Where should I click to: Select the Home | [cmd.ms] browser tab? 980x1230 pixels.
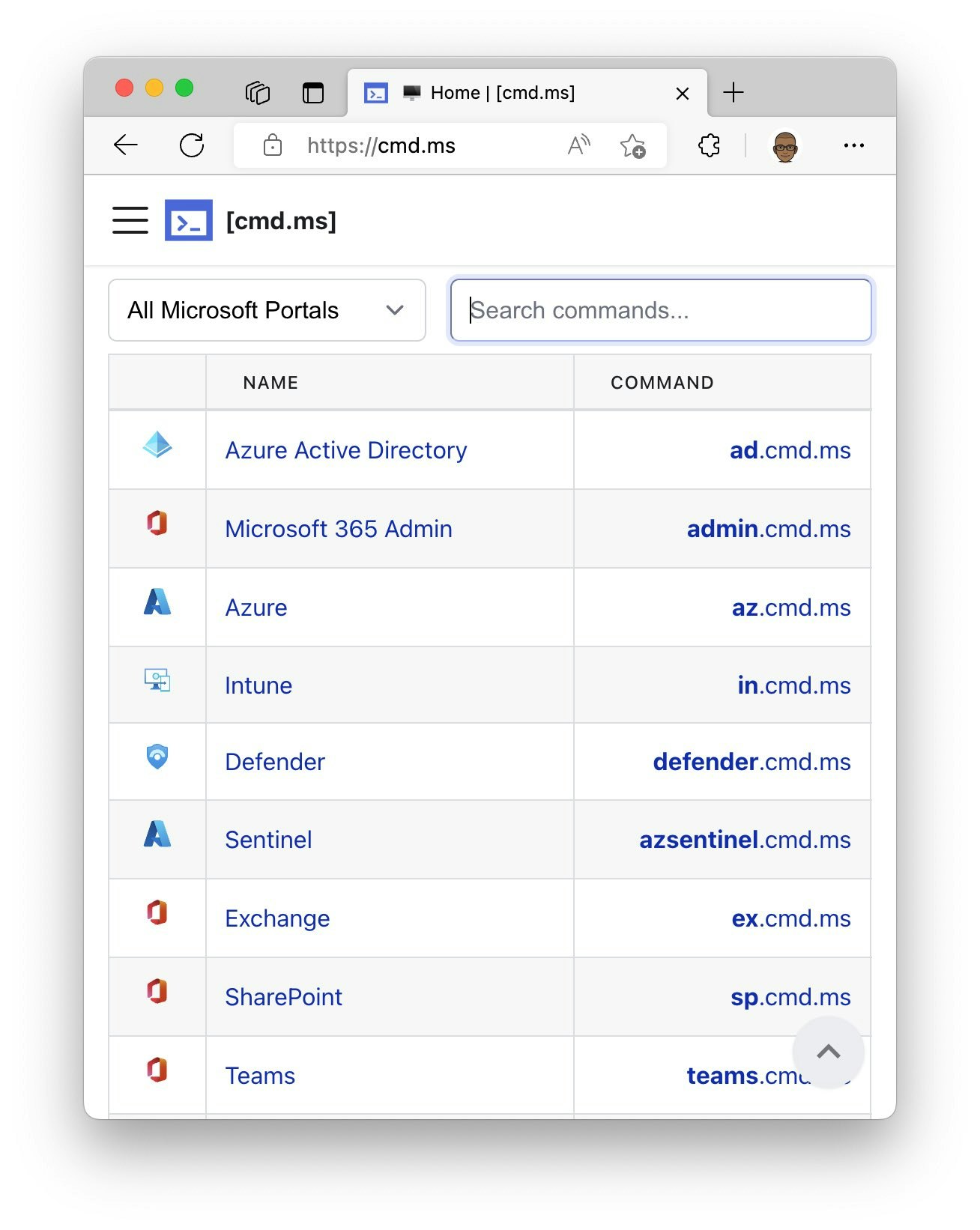pos(527,93)
